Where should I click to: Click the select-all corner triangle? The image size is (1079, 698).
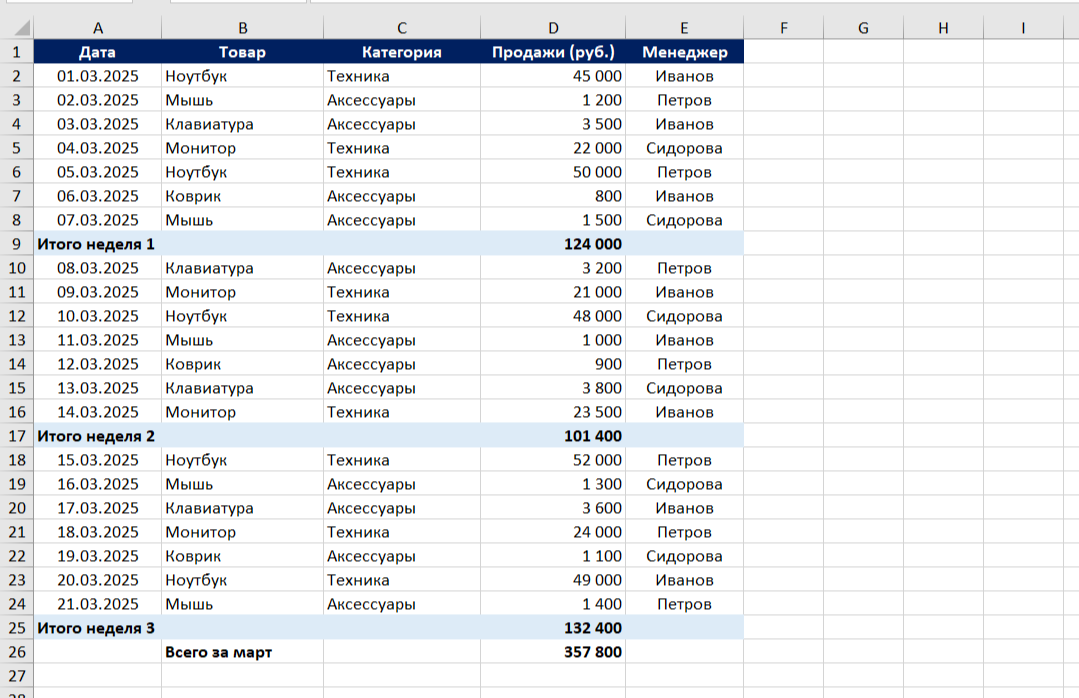(22, 28)
